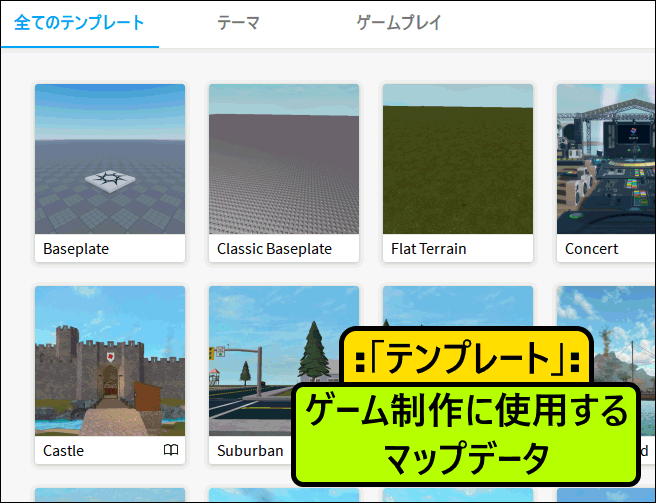The image size is (656, 503).
Task: Click the Castle label text
Action: pos(64,451)
